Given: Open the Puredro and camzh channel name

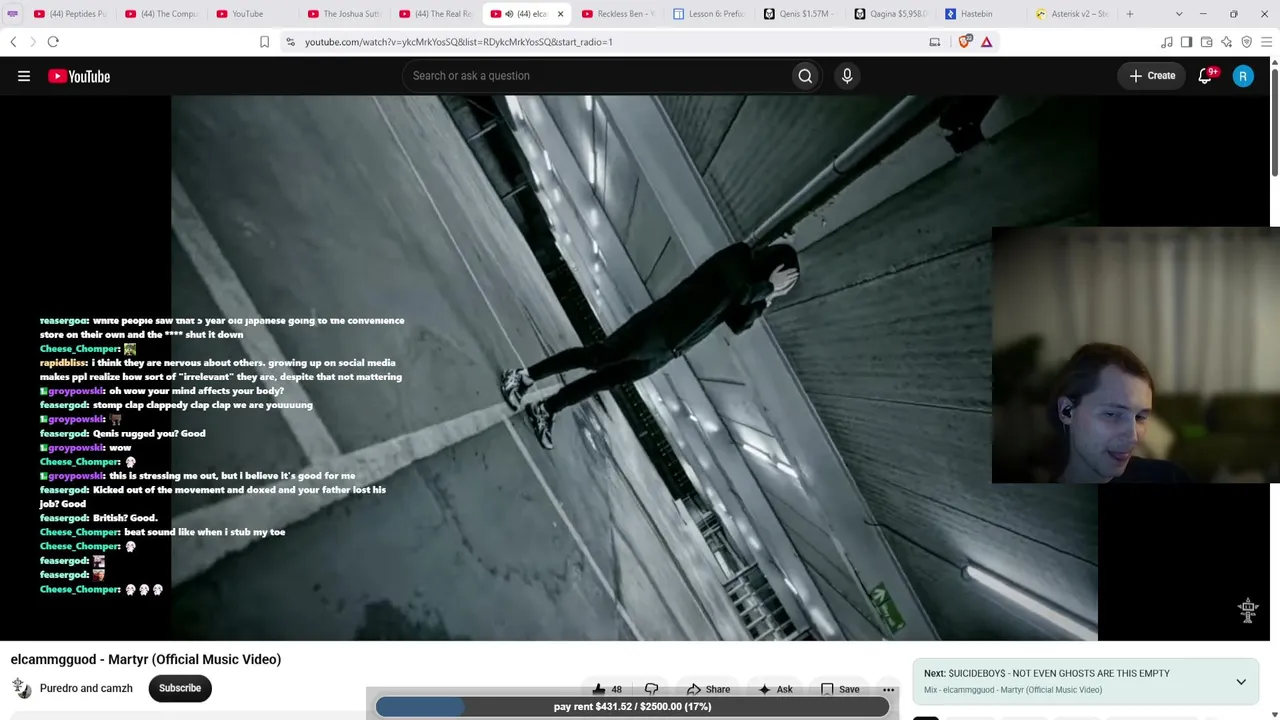Looking at the screenshot, I should (86, 688).
